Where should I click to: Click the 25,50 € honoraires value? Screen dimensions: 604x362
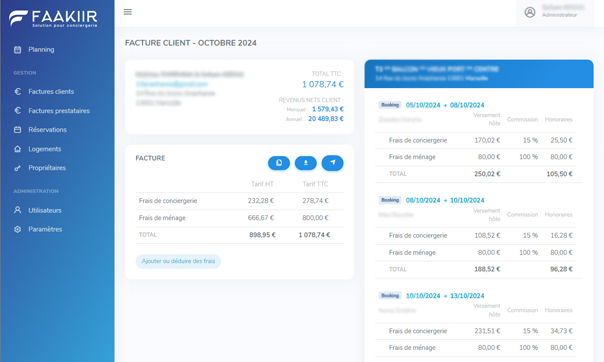tap(562, 140)
